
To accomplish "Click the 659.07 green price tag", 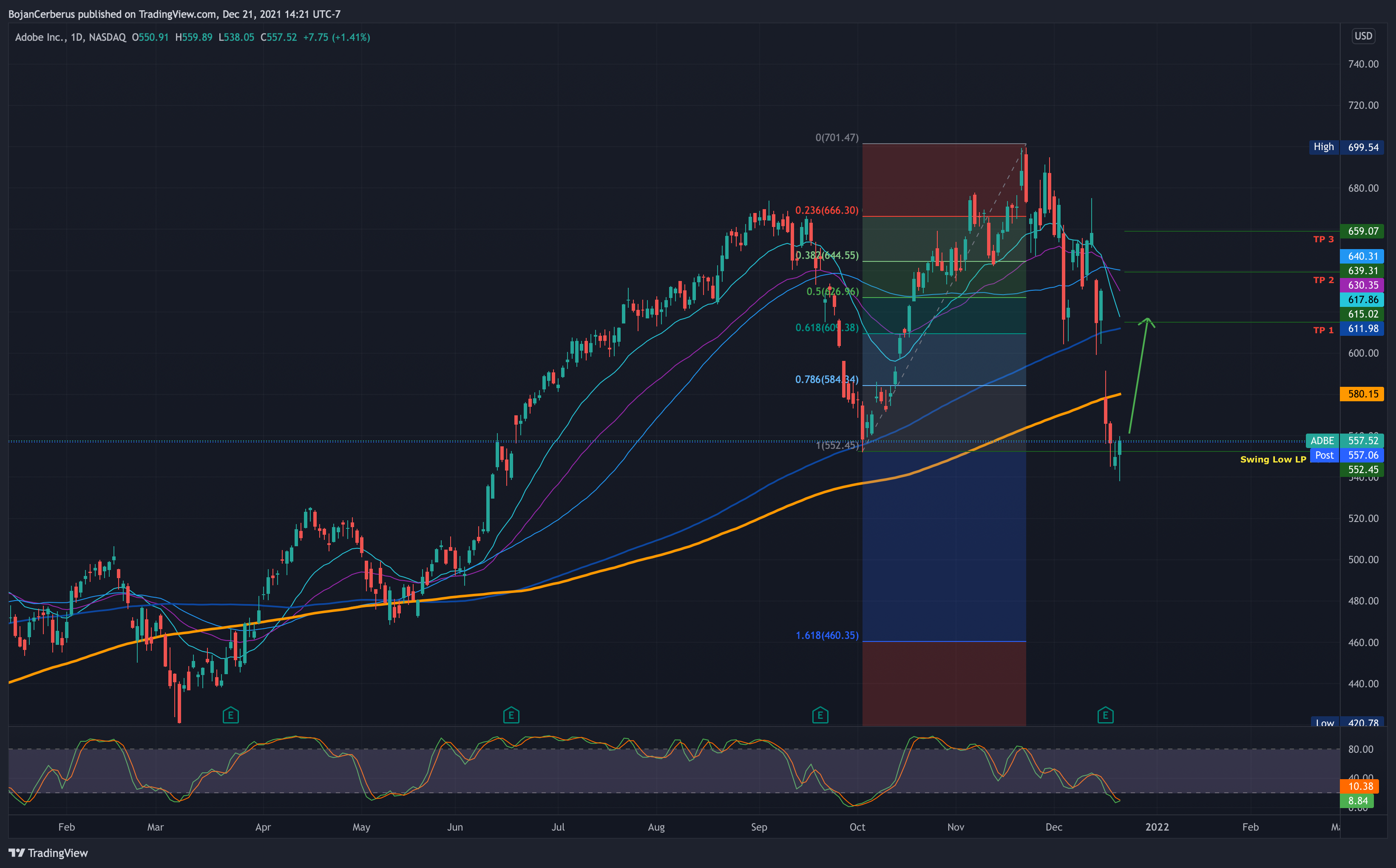I will click(x=1362, y=231).
